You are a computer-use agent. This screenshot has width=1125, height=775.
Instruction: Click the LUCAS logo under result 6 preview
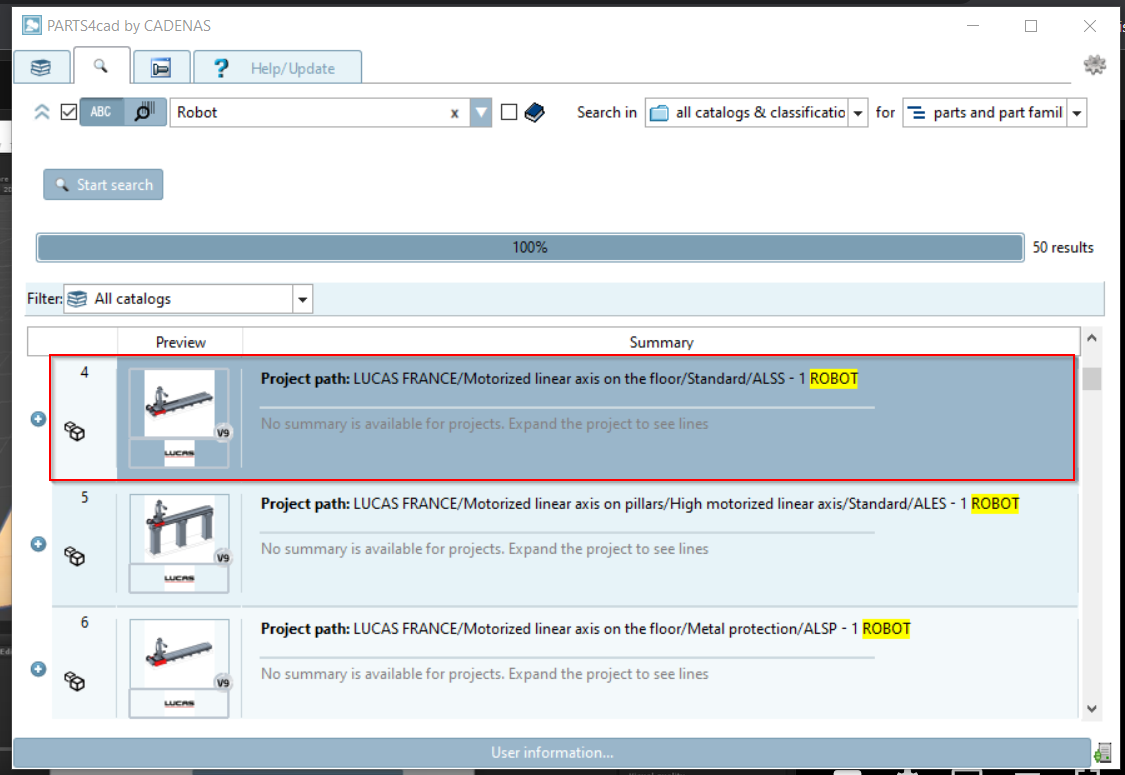(x=179, y=703)
